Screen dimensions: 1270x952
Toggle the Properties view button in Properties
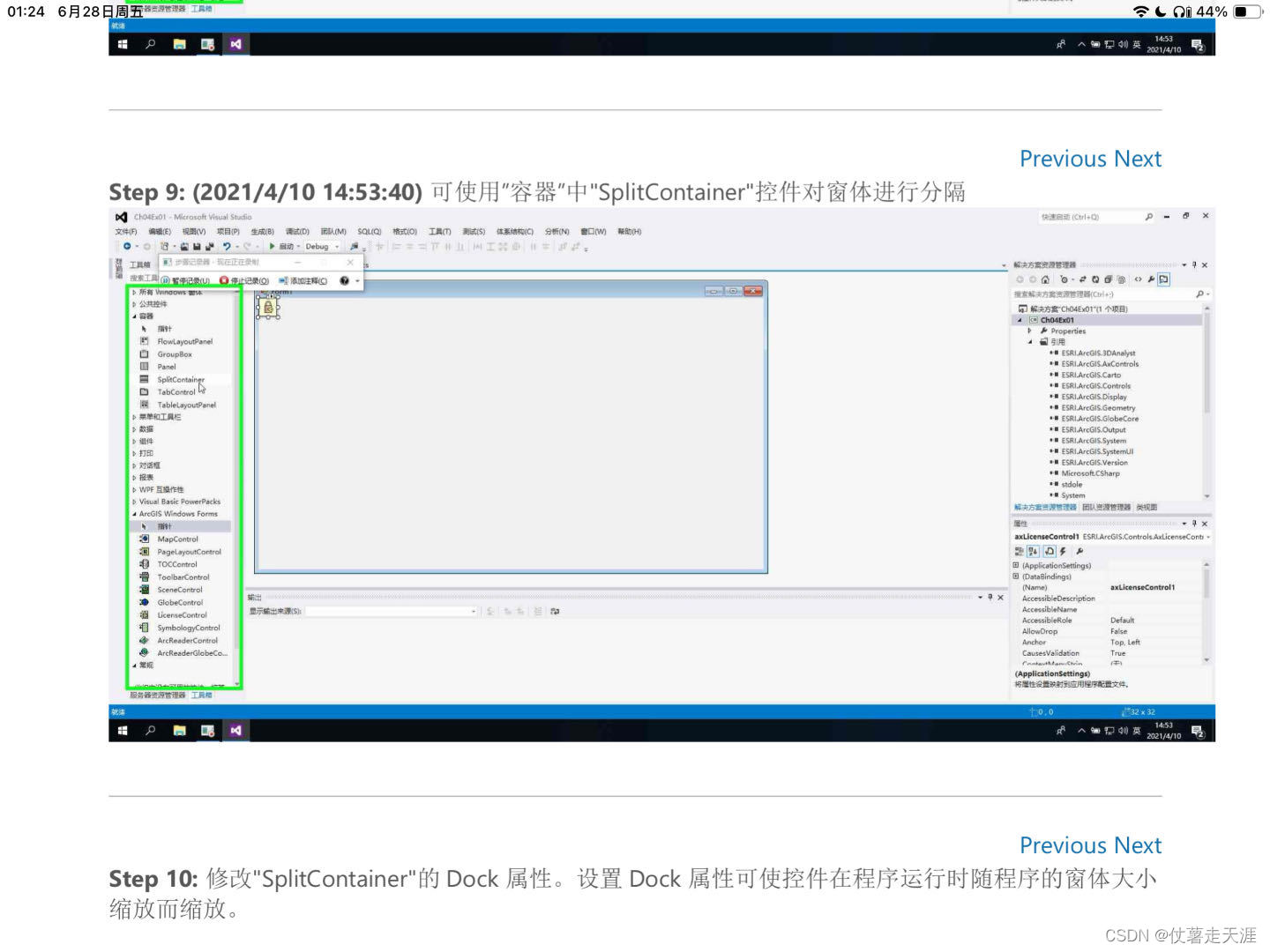pos(1049,551)
